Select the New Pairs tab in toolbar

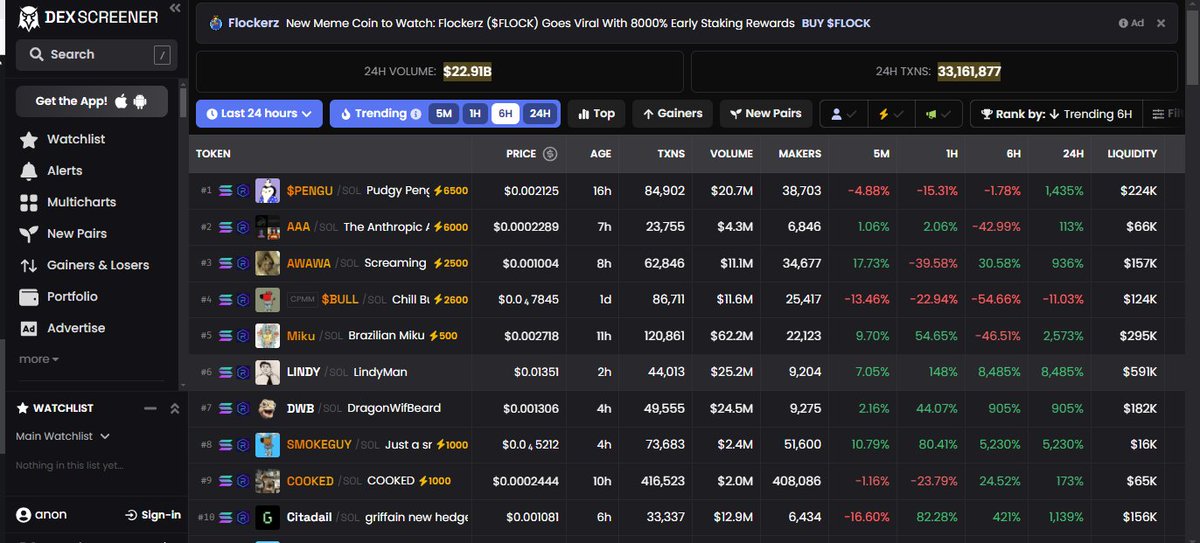click(x=765, y=114)
